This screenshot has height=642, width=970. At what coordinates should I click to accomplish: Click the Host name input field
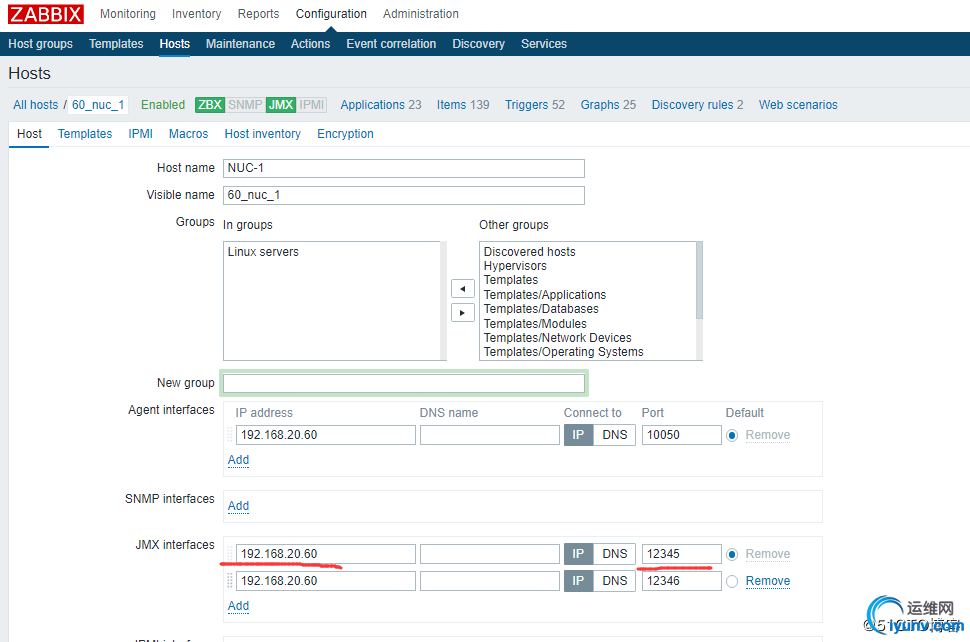pos(403,168)
